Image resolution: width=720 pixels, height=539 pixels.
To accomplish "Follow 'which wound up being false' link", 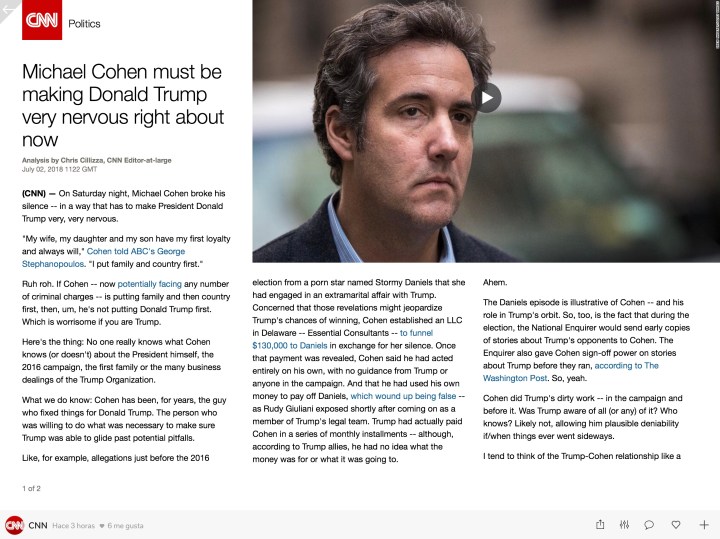I will pyautogui.click(x=403, y=396).
